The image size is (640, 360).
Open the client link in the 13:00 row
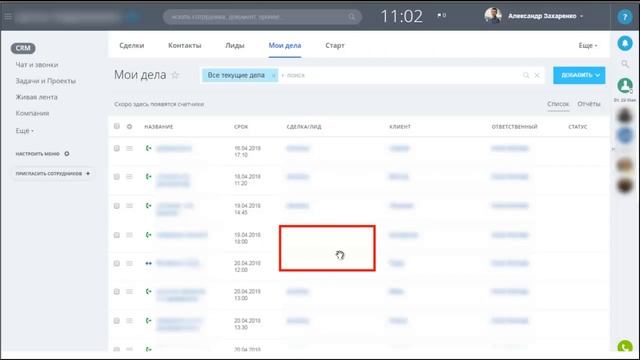tap(396, 291)
